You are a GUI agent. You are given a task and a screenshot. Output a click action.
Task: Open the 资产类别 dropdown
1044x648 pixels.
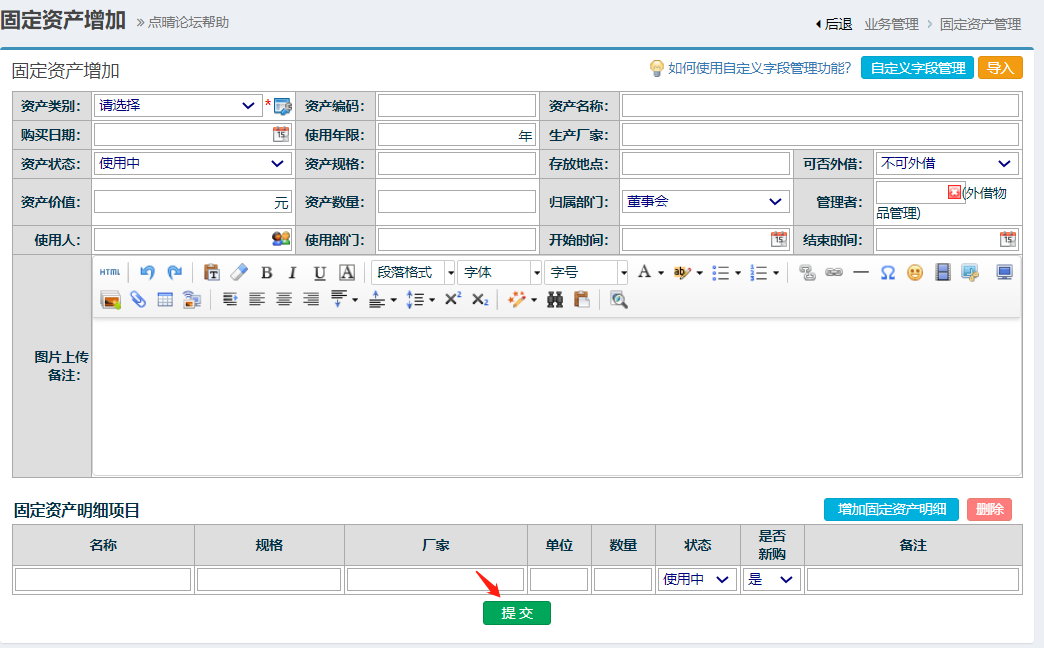coord(178,105)
